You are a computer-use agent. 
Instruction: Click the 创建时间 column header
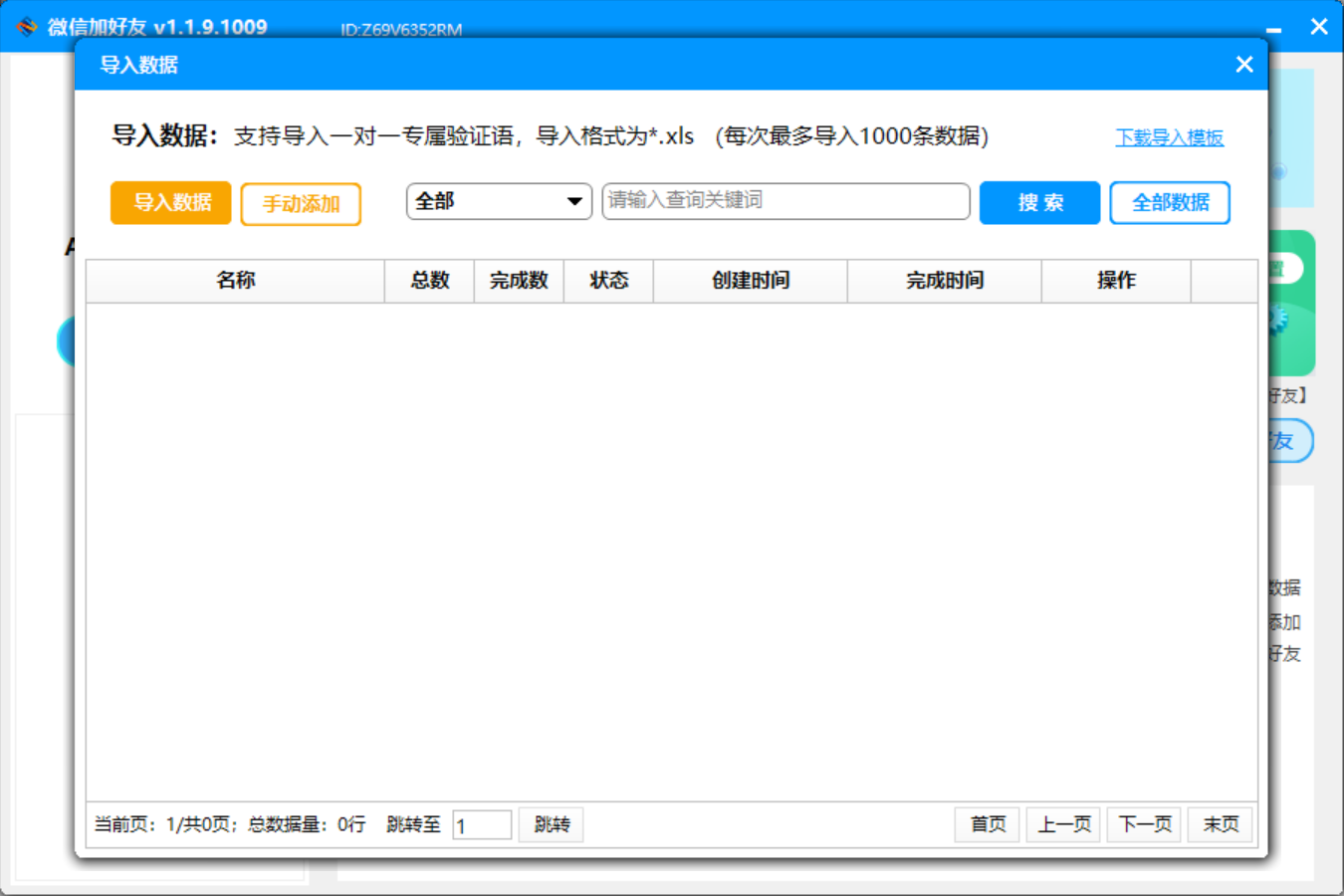point(750,280)
